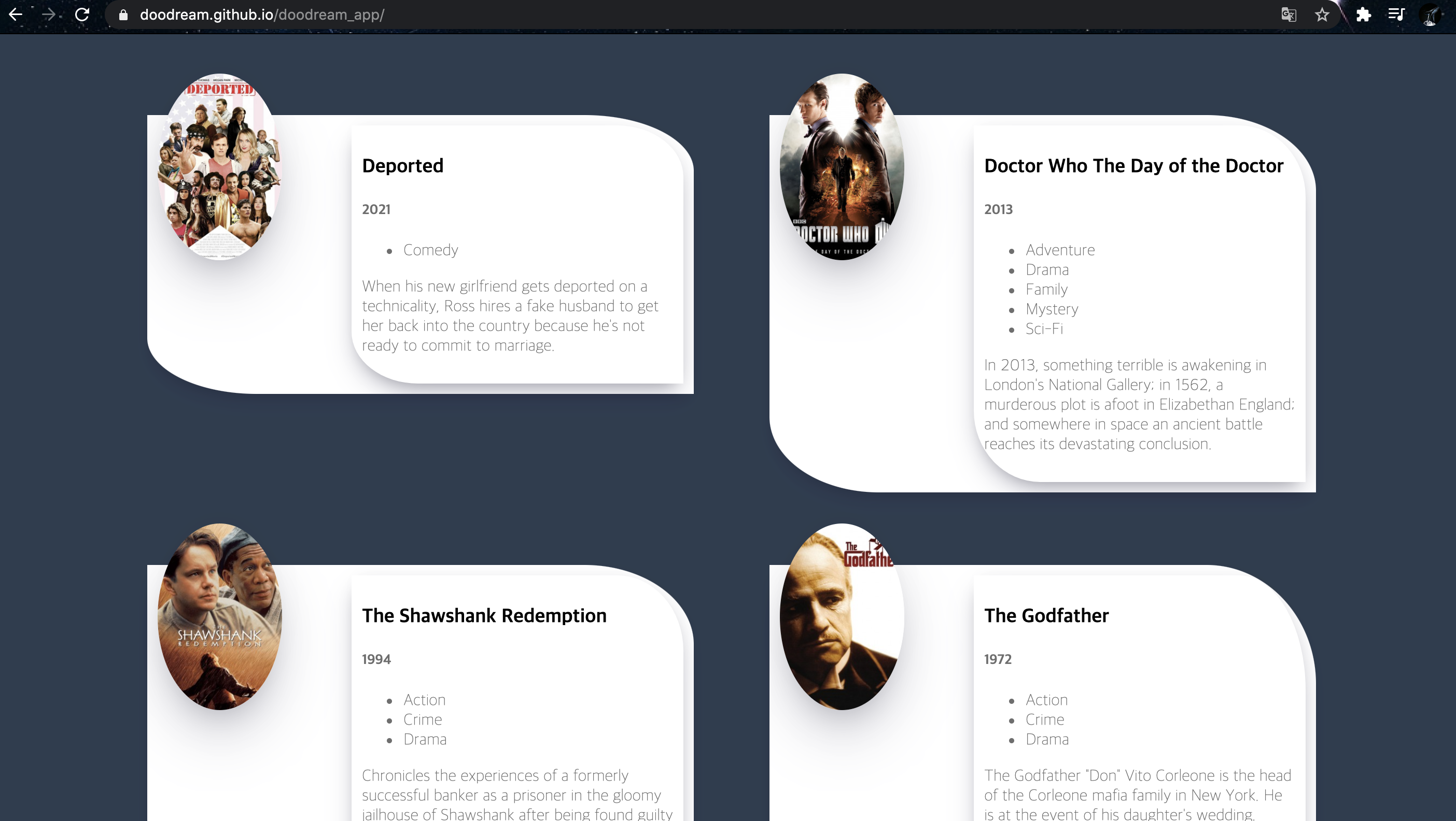Click the browser back arrow
This screenshot has height=821, width=1456.
click(x=16, y=15)
